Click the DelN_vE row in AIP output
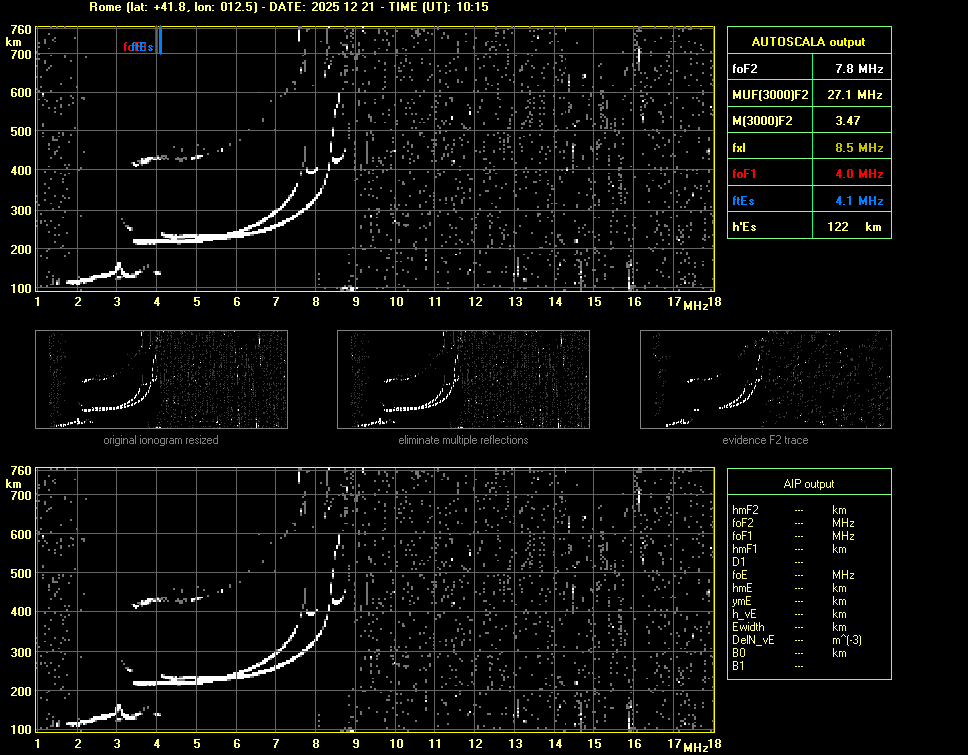968x755 pixels. pos(752,640)
